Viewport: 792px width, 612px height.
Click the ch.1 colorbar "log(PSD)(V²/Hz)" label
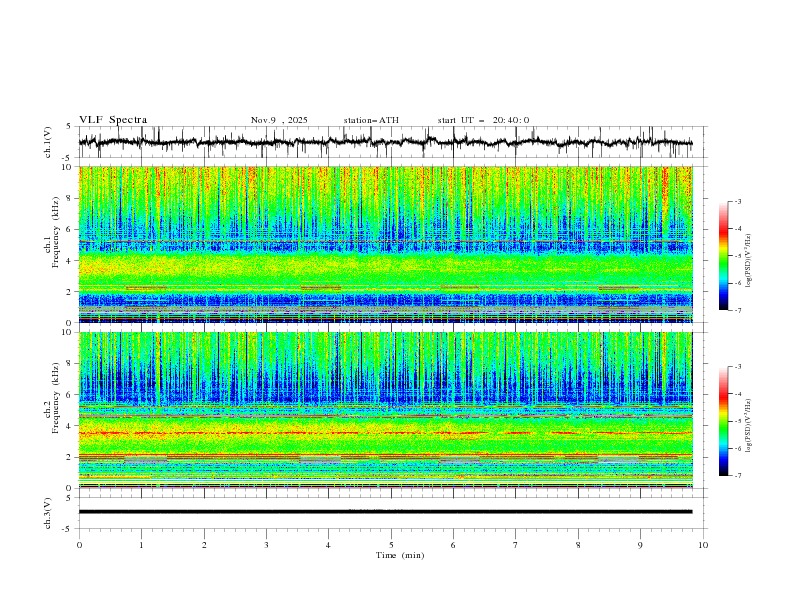point(749,261)
